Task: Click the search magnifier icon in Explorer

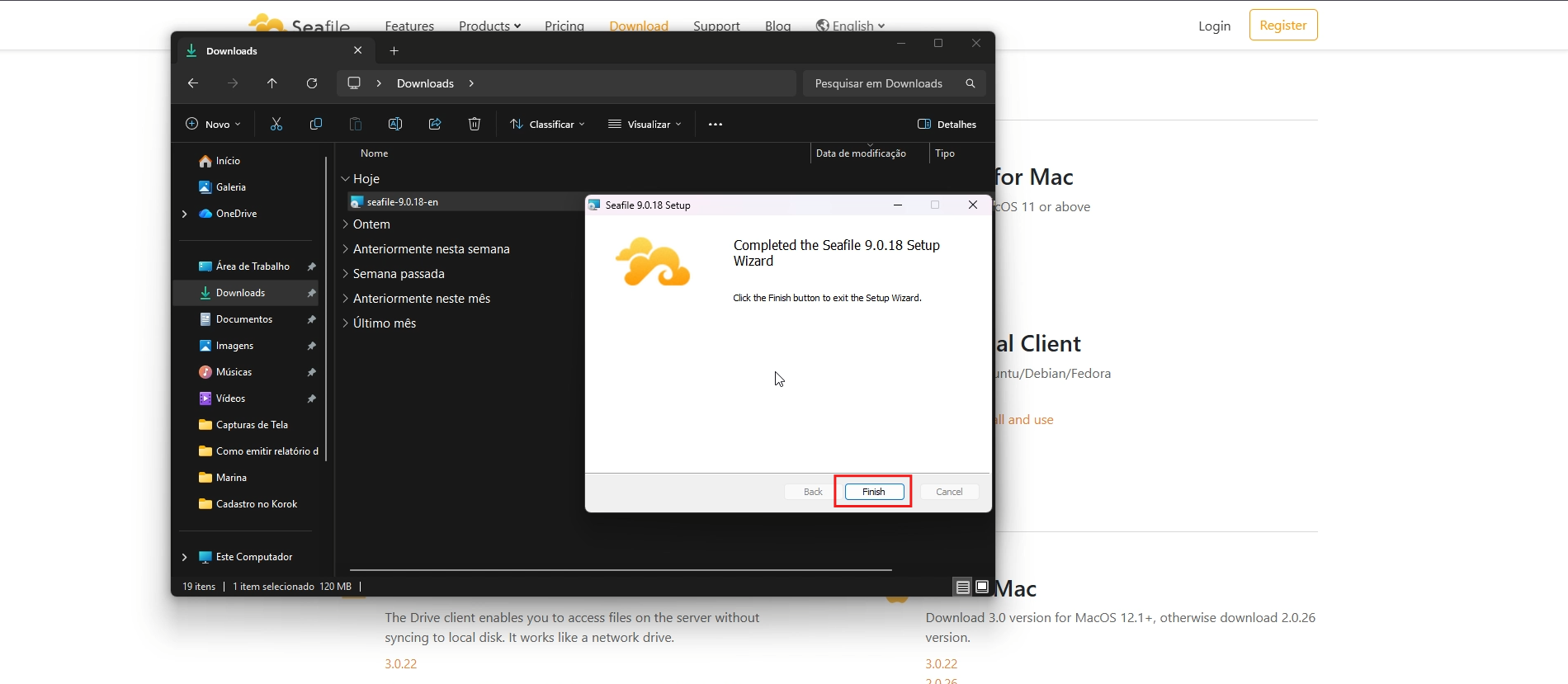Action: 971,83
